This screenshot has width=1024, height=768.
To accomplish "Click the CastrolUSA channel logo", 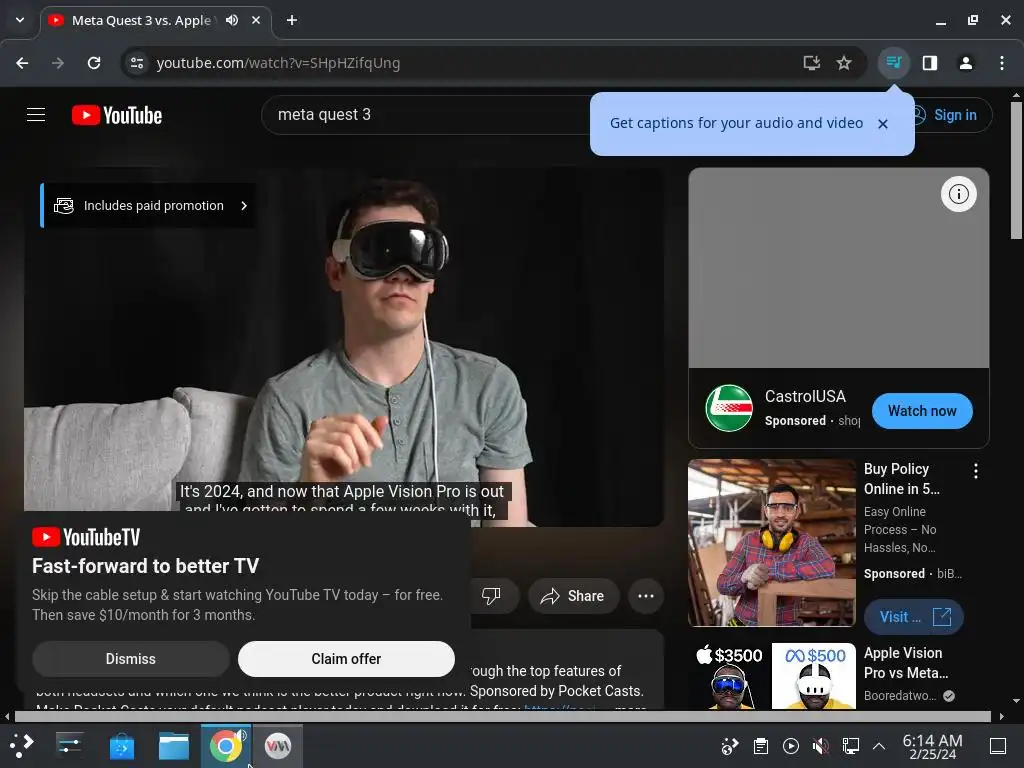I will (729, 408).
